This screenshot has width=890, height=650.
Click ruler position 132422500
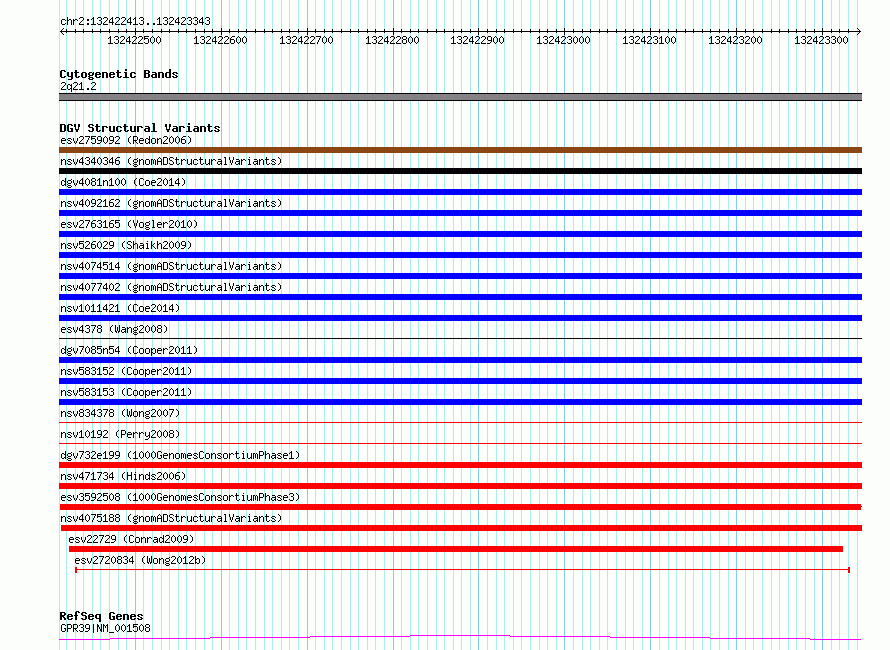tap(135, 40)
